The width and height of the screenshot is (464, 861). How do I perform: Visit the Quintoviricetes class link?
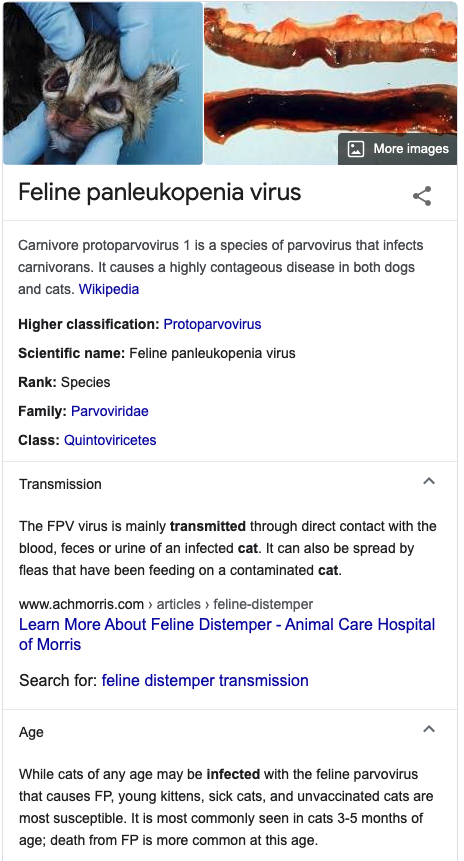point(110,440)
